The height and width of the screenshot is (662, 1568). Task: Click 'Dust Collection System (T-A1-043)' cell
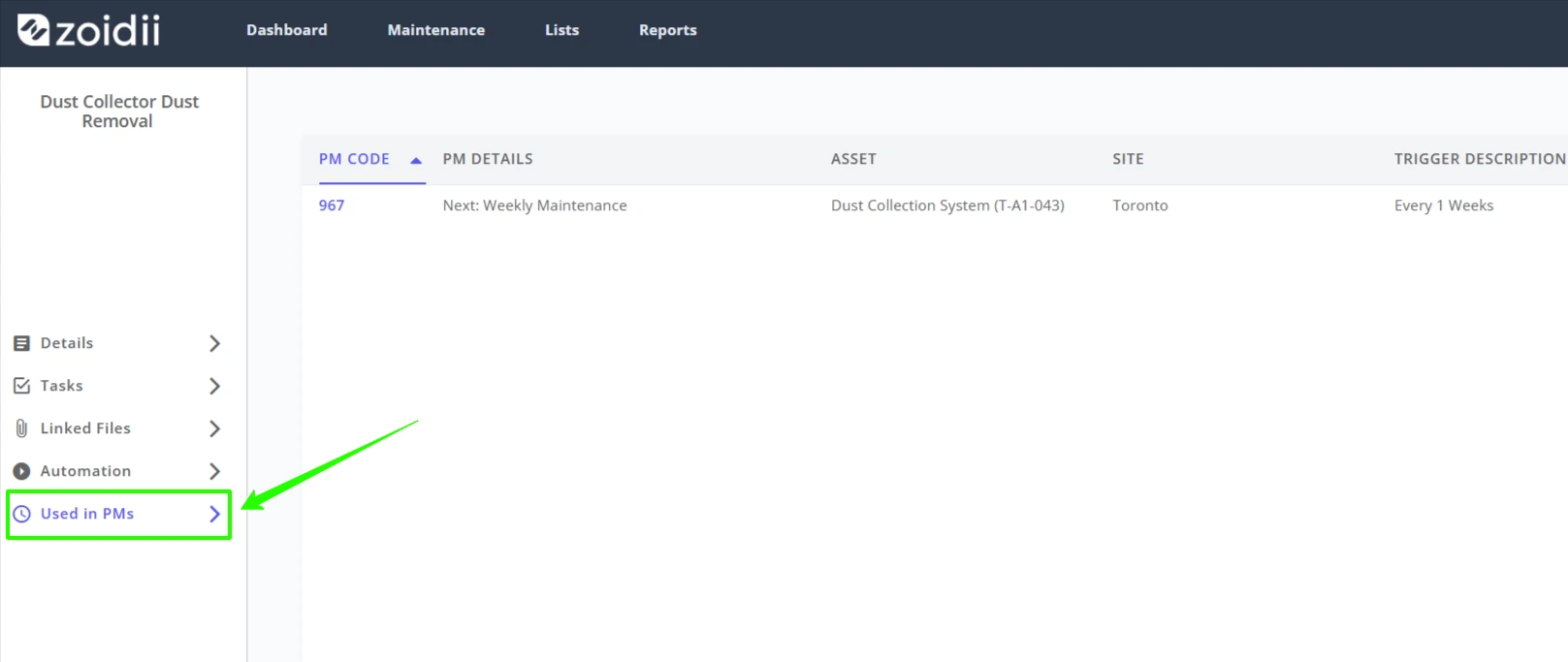tap(947, 205)
